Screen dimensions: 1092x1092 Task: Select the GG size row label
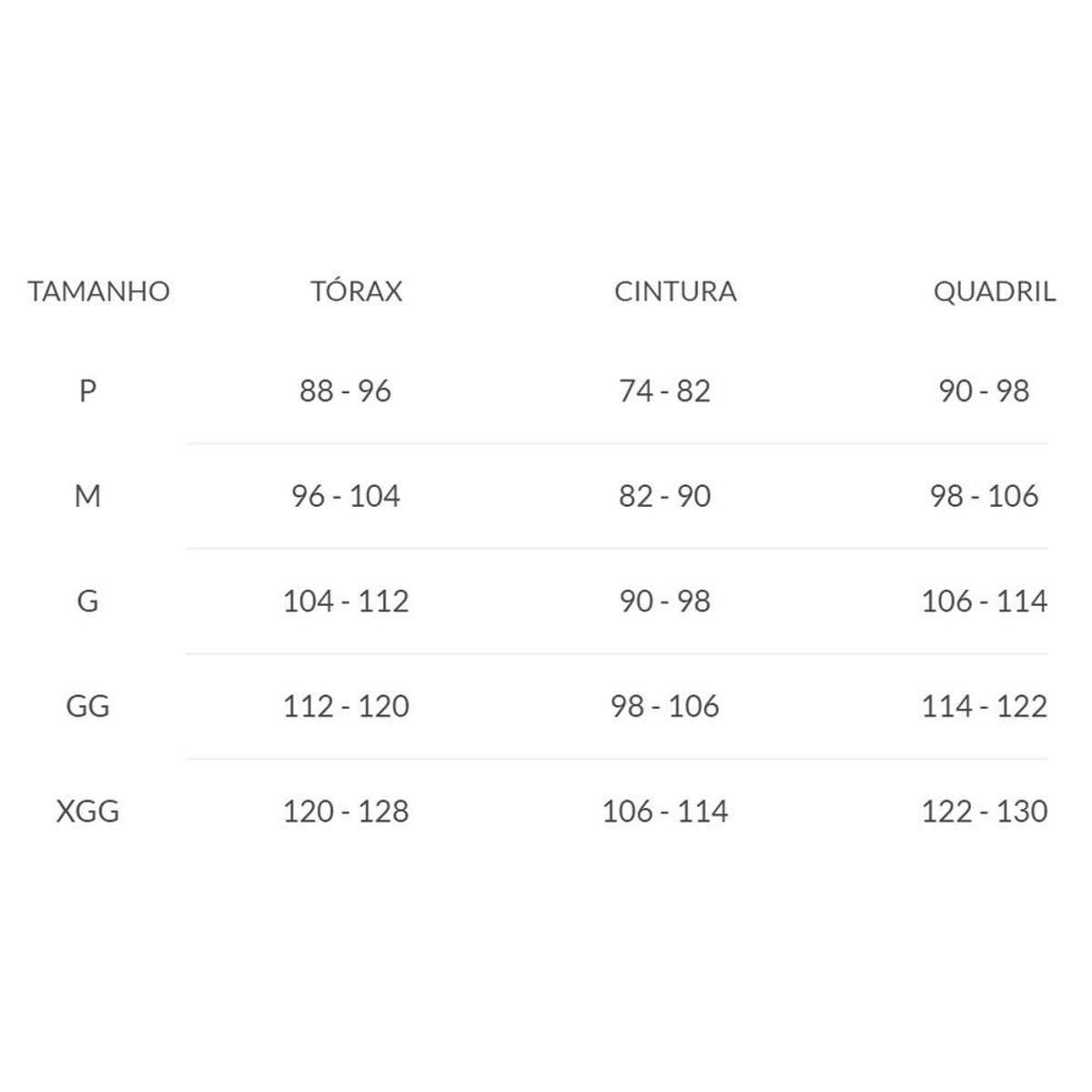(x=87, y=706)
